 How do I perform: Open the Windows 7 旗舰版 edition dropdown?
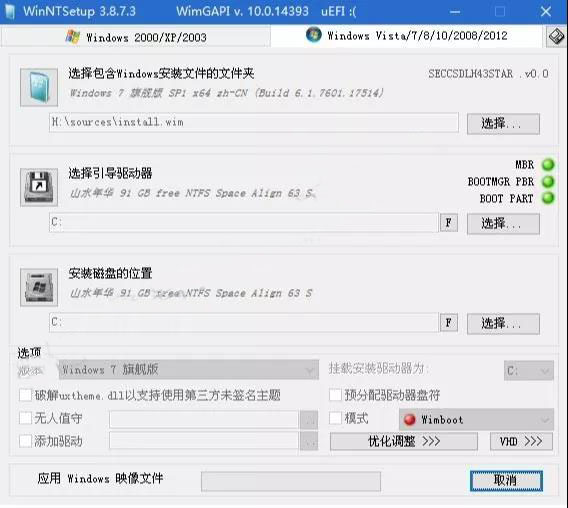click(x=189, y=370)
